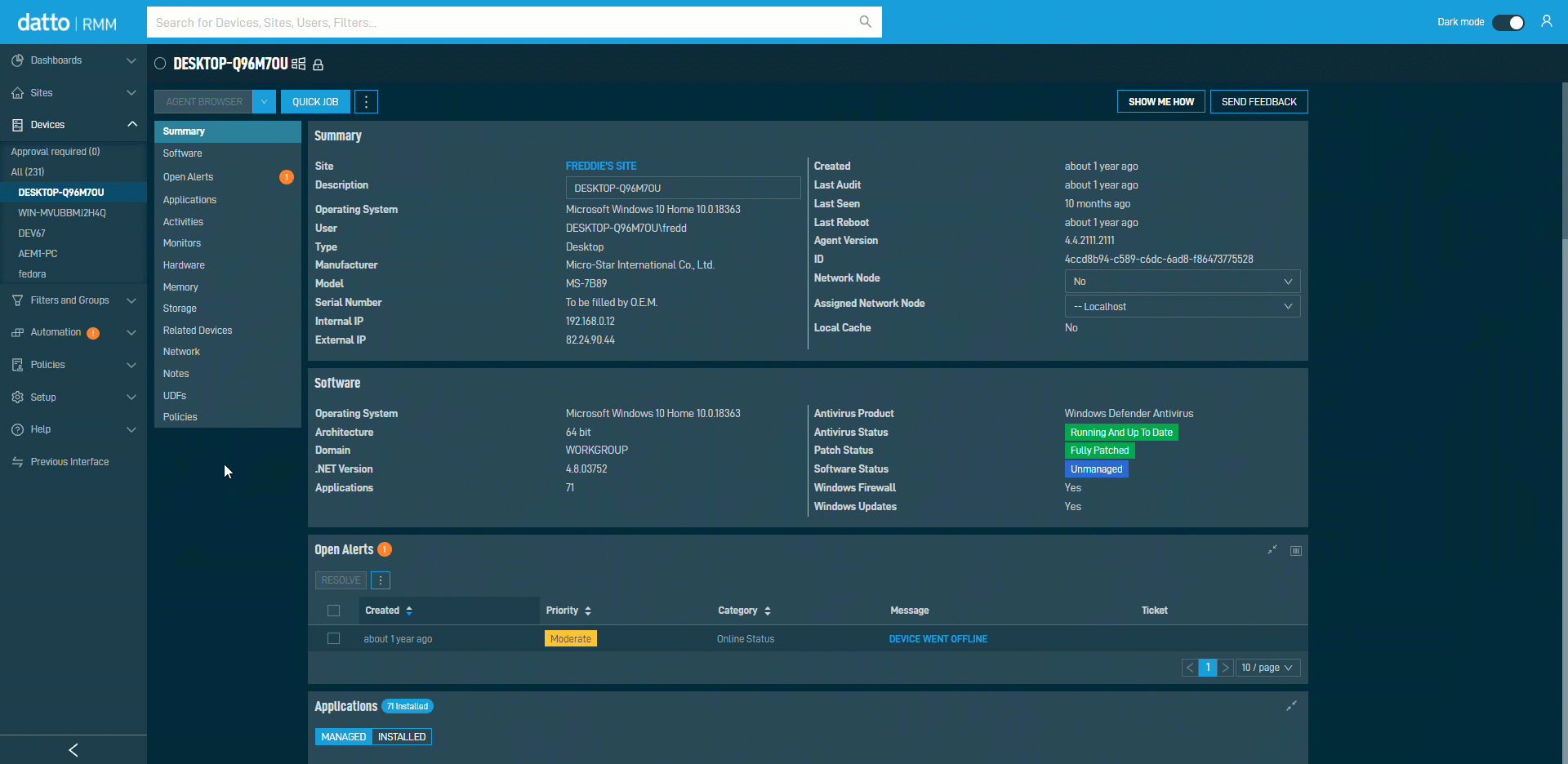
Task: Expand the Dashboards menu chevron
Action: pyautogui.click(x=131, y=60)
